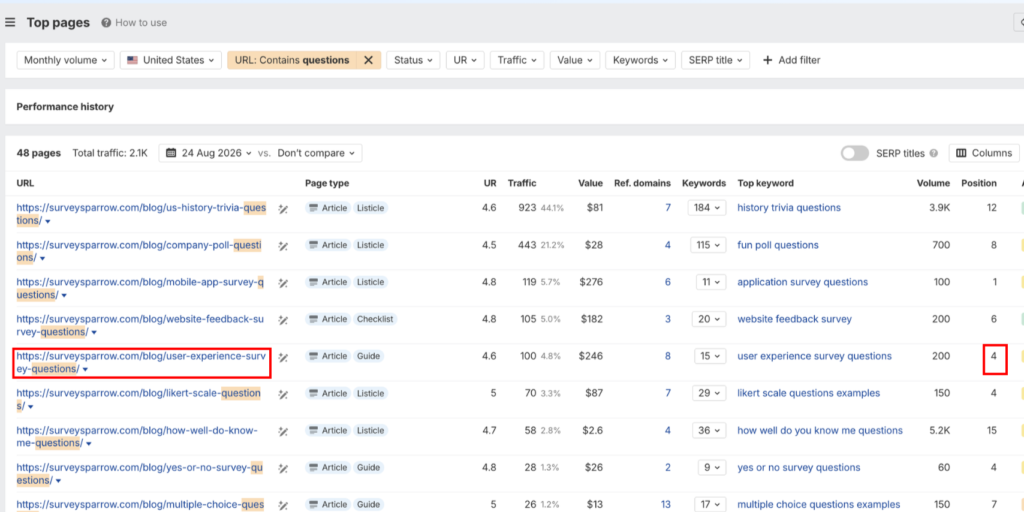Expand the 36 keywords dropdown
The height and width of the screenshot is (512, 1024).
(x=709, y=430)
